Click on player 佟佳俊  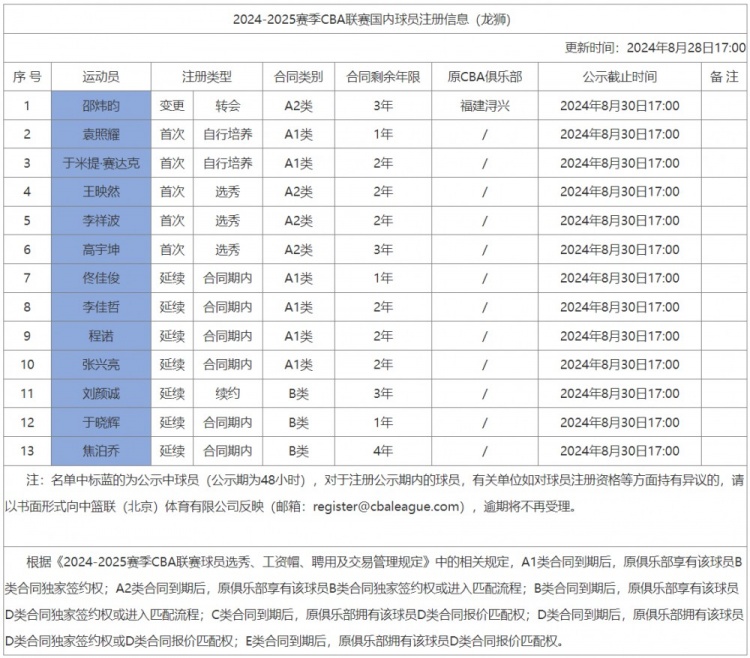click(101, 279)
